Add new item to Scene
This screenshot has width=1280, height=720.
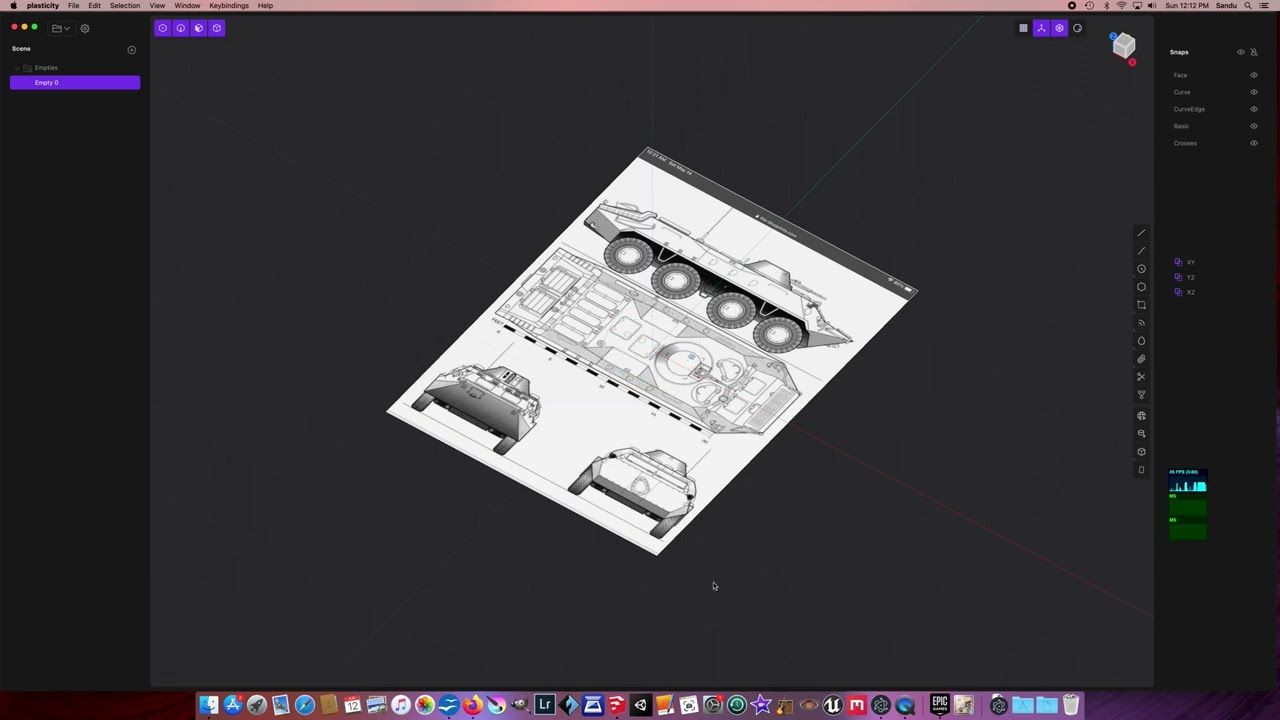tap(131, 49)
